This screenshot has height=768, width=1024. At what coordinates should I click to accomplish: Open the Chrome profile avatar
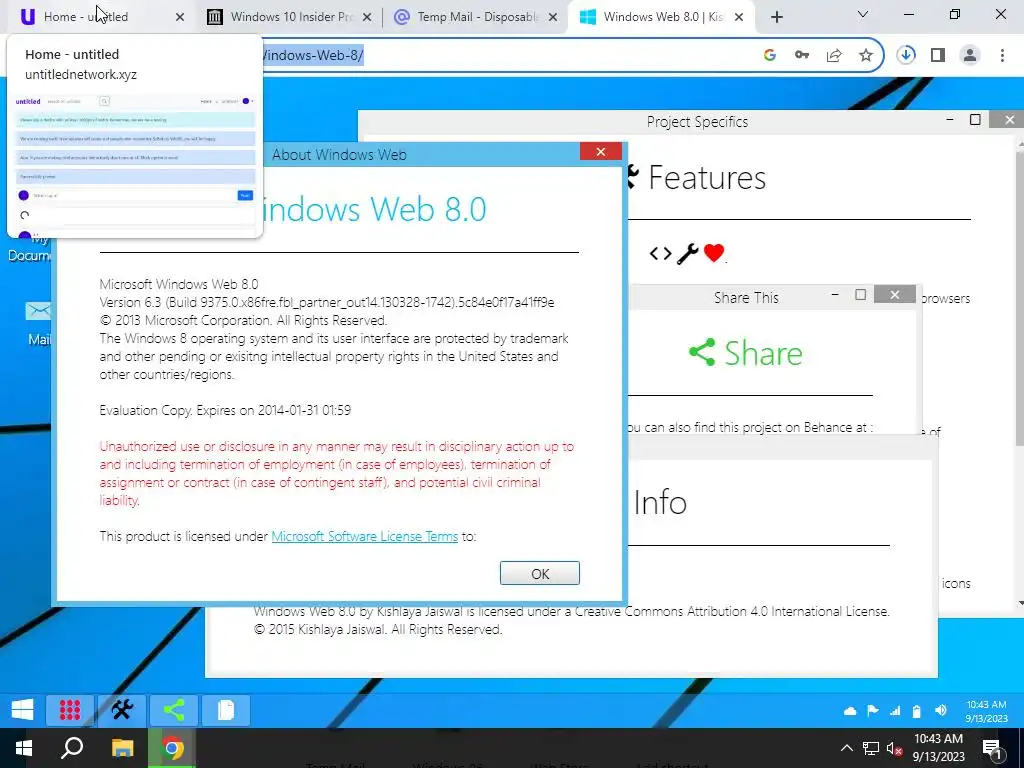click(970, 56)
